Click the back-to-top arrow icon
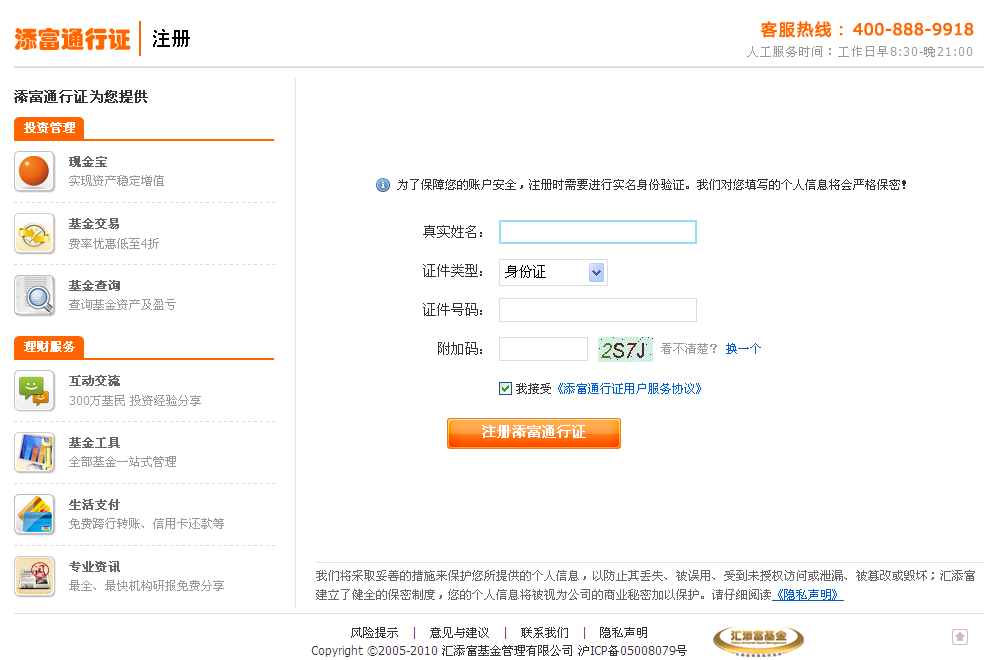This screenshot has height=660, width=995. click(x=959, y=637)
